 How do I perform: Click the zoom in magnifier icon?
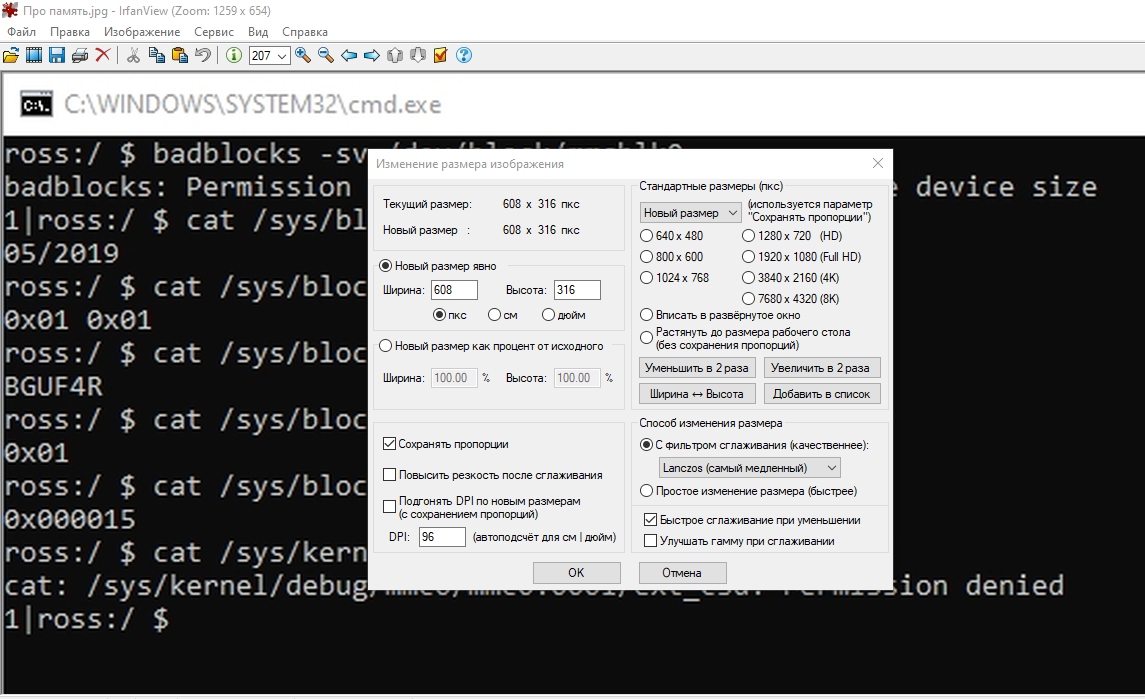[x=303, y=56]
